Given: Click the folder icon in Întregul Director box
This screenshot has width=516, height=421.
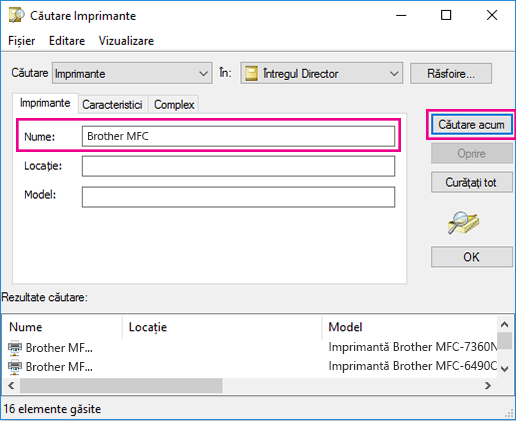Looking at the screenshot, I should [251, 73].
